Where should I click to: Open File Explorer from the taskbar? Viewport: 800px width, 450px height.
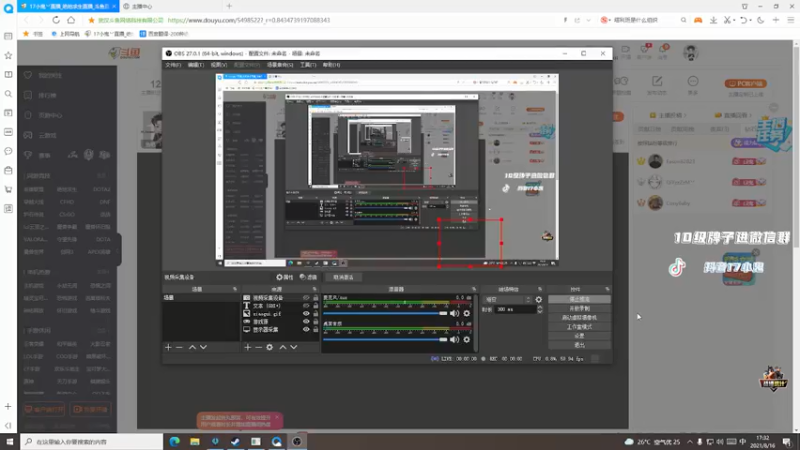tap(195, 441)
